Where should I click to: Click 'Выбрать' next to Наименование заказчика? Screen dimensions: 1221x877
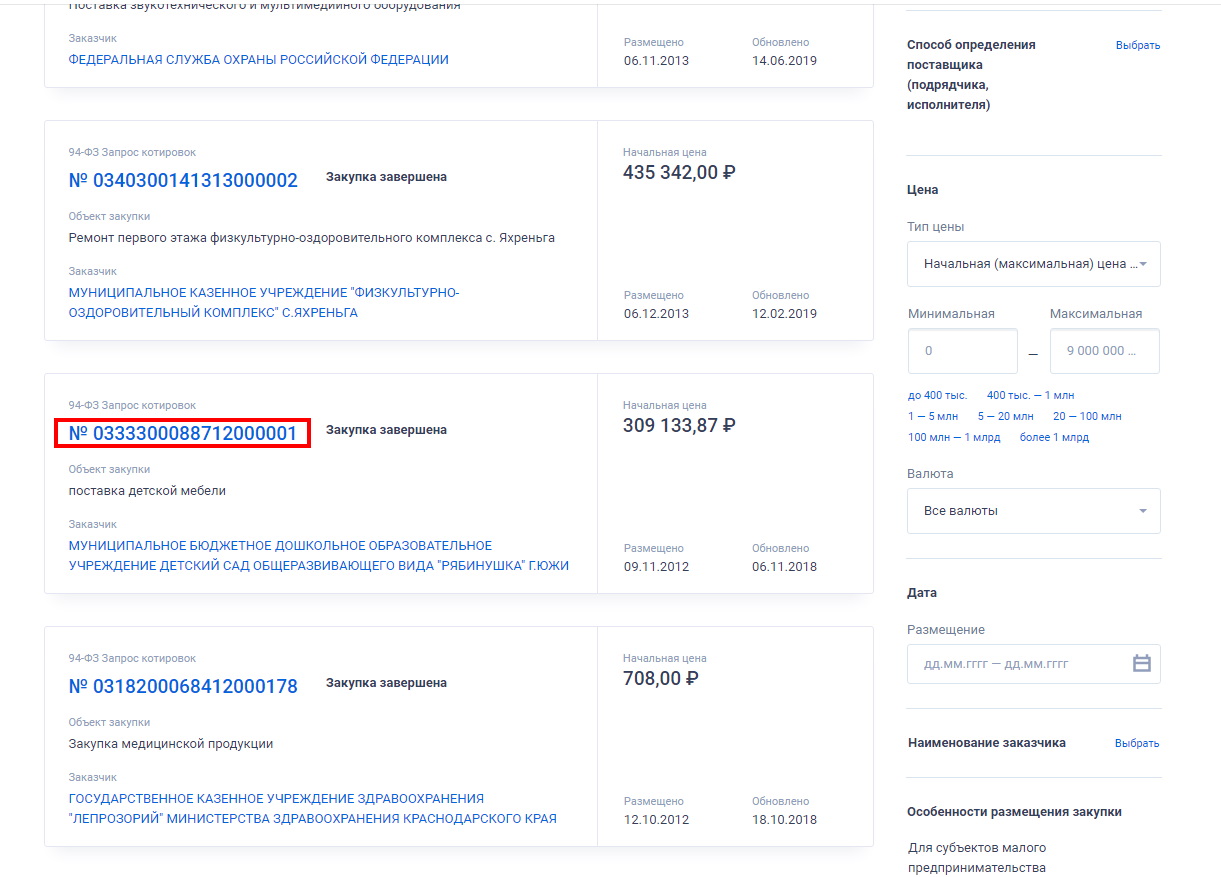point(1137,743)
